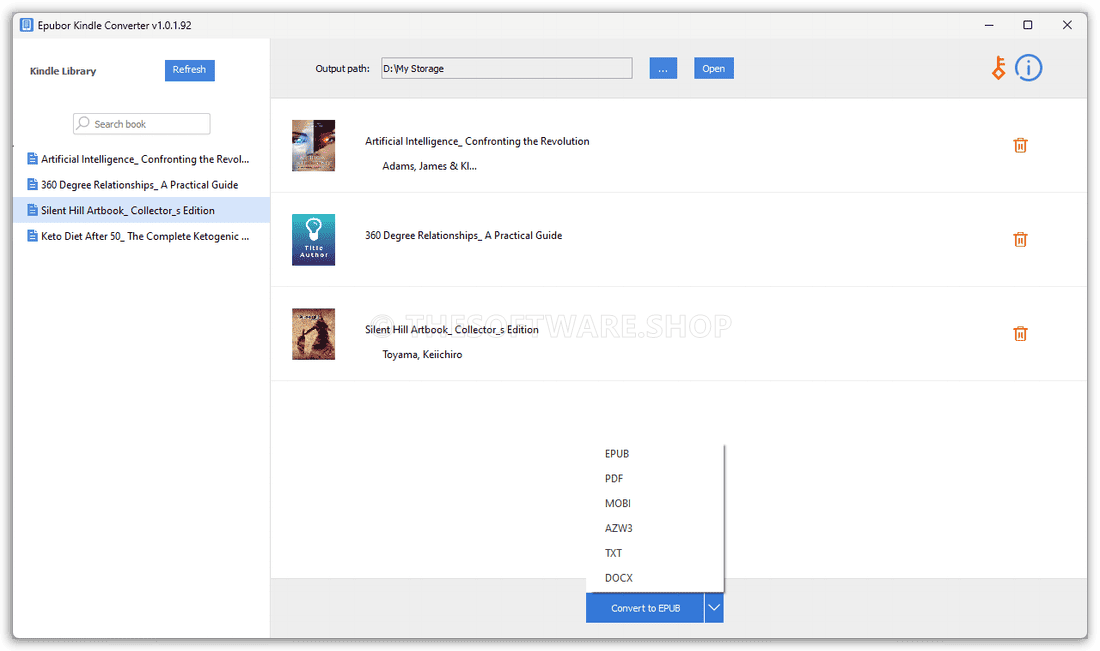Open the Silent Hill Artbook cover thumbnail
This screenshot has height=651, width=1100.
(314, 334)
